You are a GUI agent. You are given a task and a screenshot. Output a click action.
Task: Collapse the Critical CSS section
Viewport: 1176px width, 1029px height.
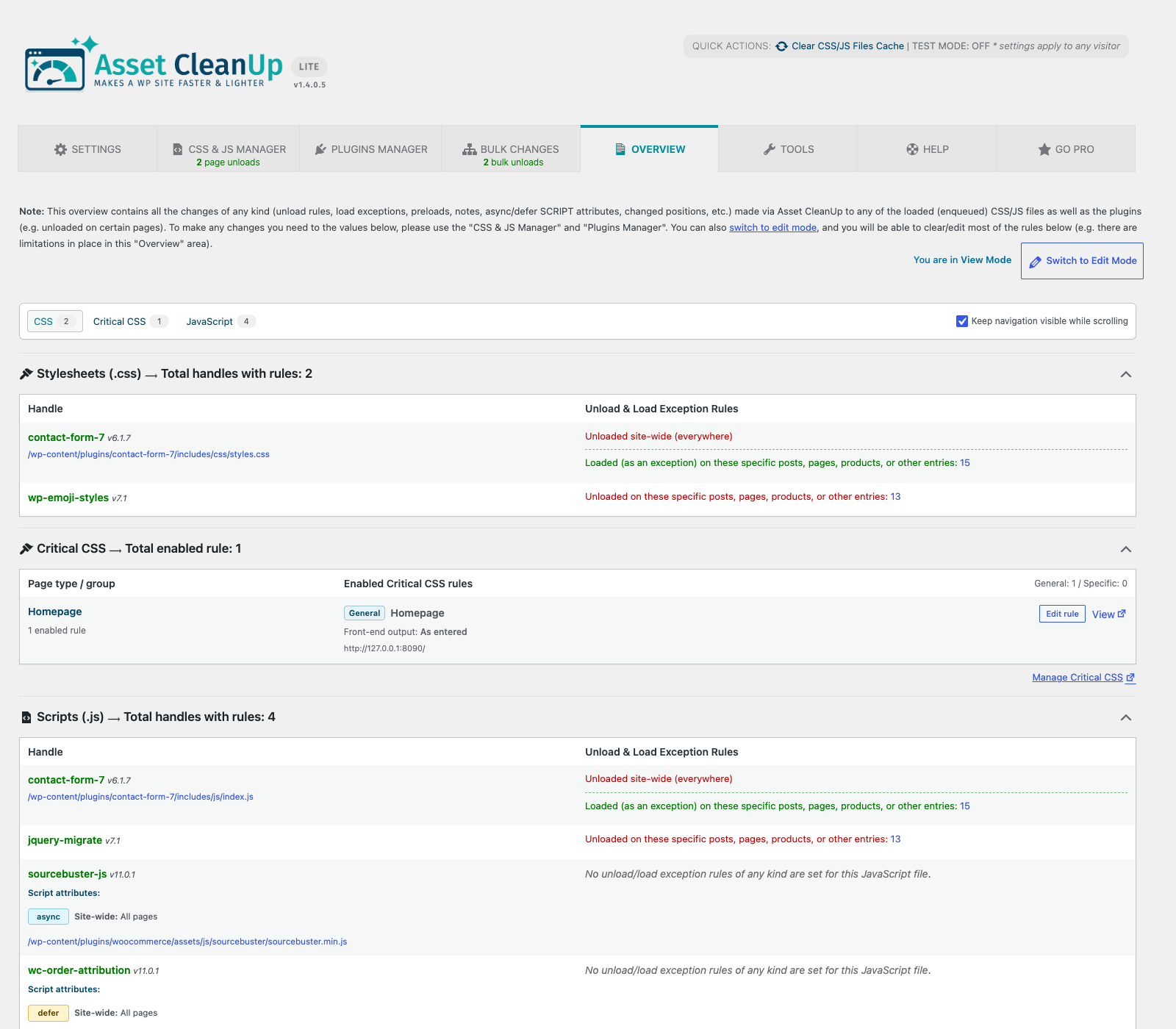point(1125,549)
